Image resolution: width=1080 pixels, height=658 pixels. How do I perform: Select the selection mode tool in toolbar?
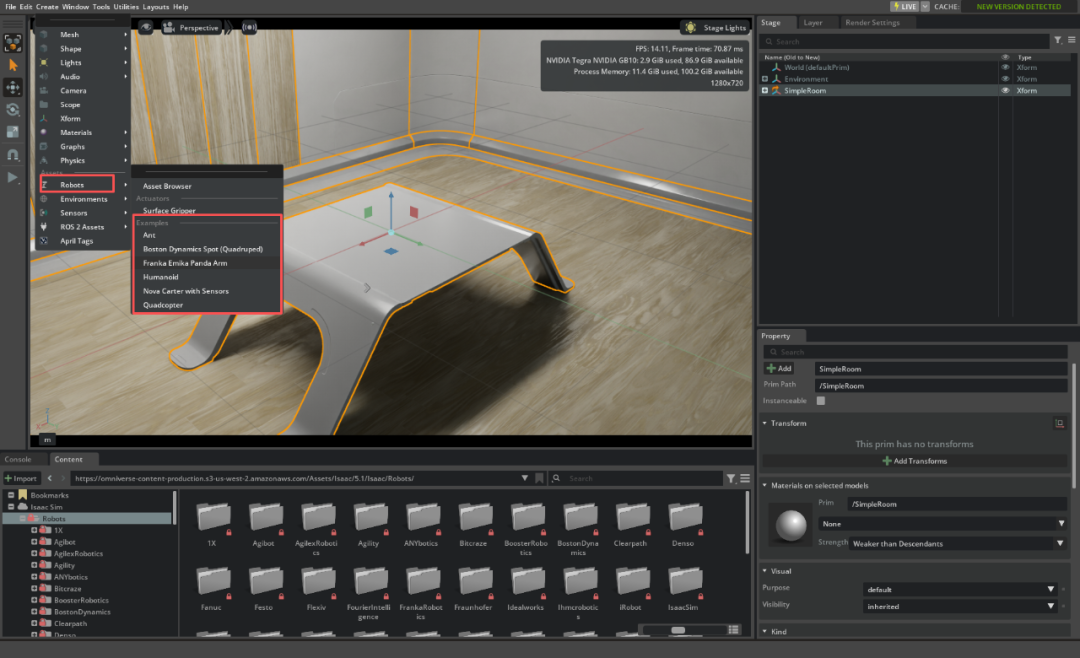point(12,43)
